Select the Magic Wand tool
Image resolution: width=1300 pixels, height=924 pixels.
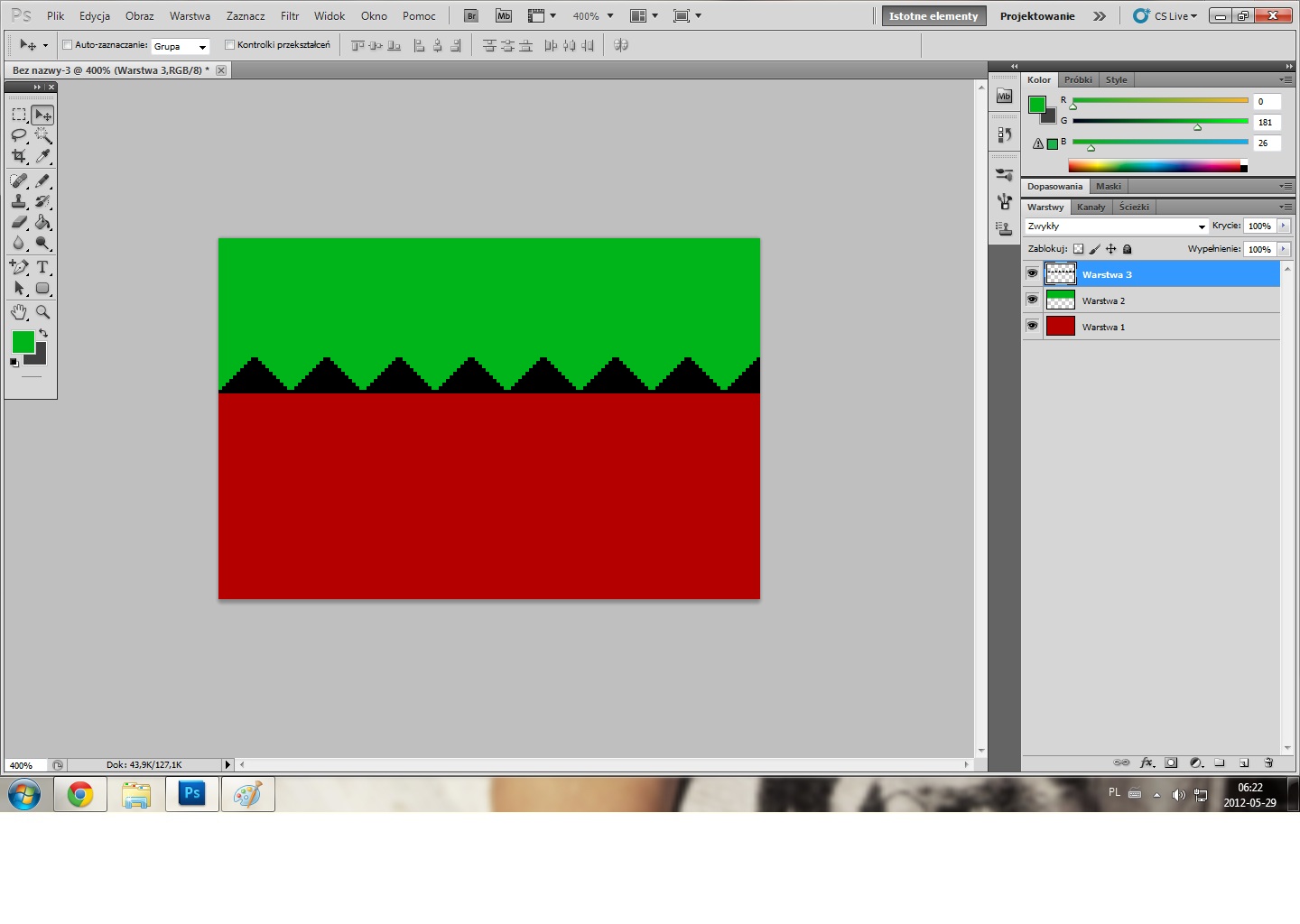point(42,135)
